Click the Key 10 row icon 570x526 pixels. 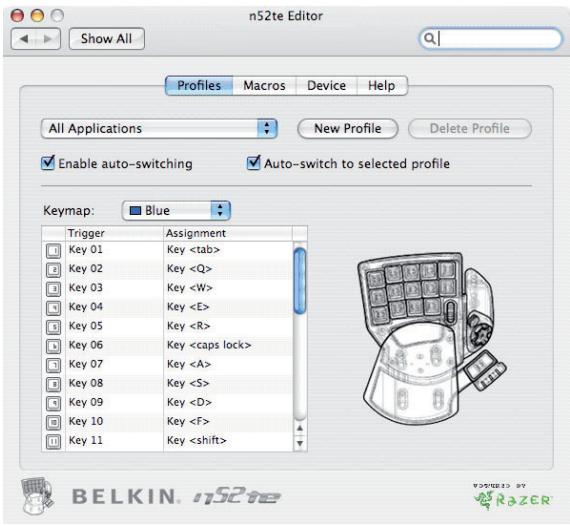(x=54, y=422)
